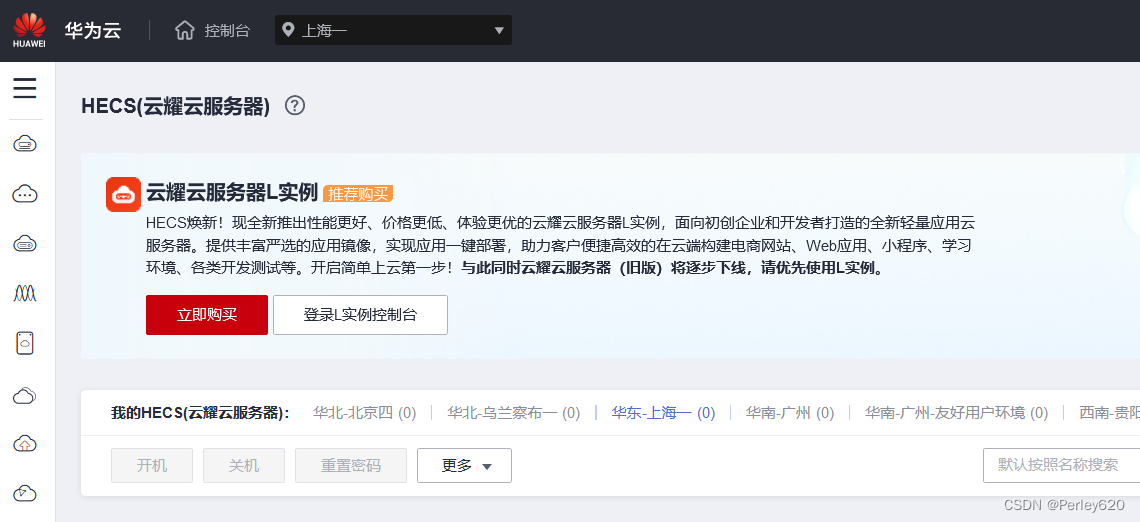
Task: Select the 西南-贵阳 region tab
Action: pyautogui.click(x=1109, y=413)
